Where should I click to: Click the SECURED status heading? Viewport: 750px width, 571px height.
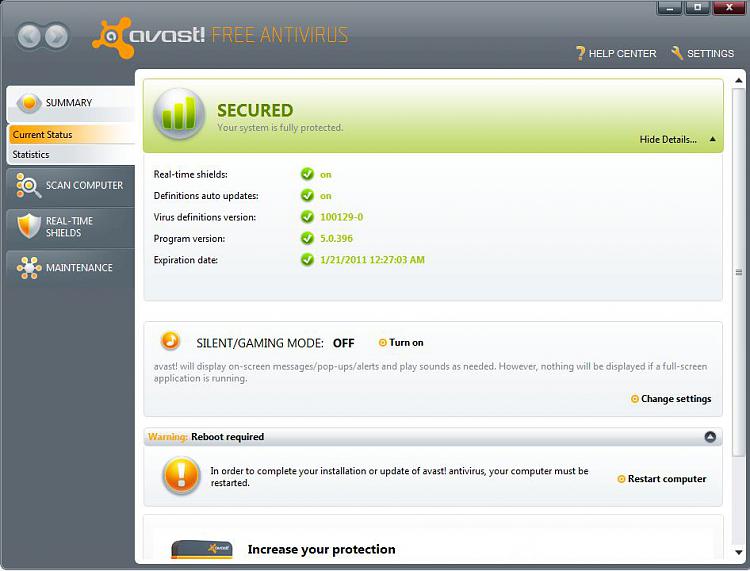point(255,110)
